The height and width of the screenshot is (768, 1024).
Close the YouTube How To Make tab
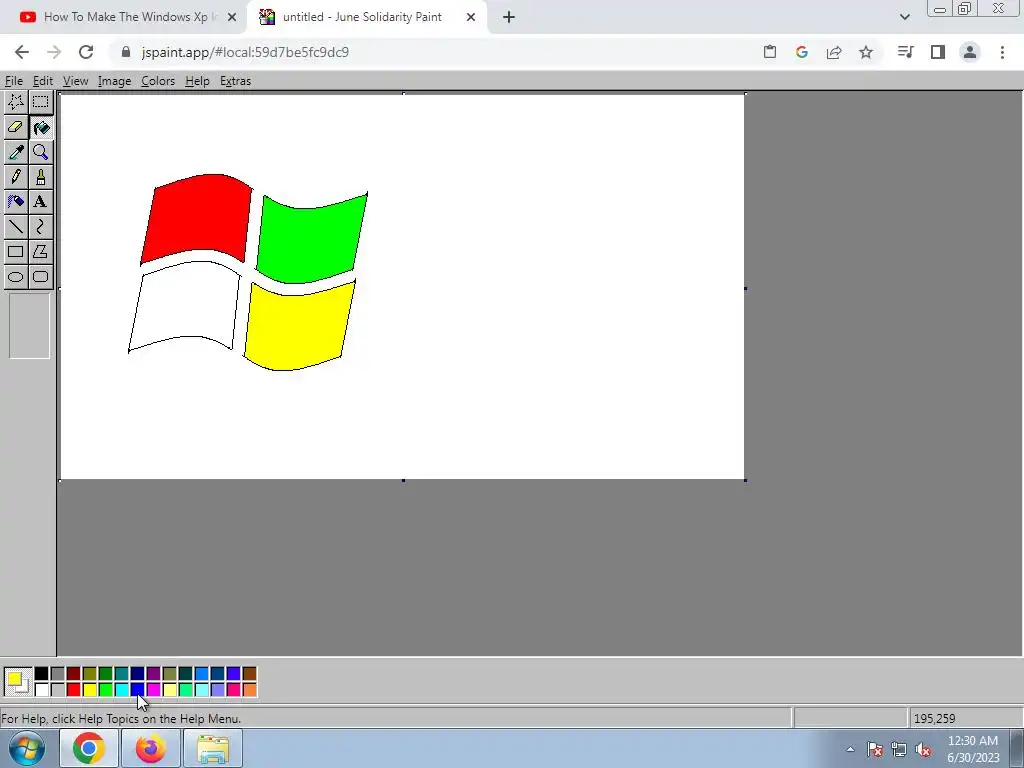tap(232, 17)
